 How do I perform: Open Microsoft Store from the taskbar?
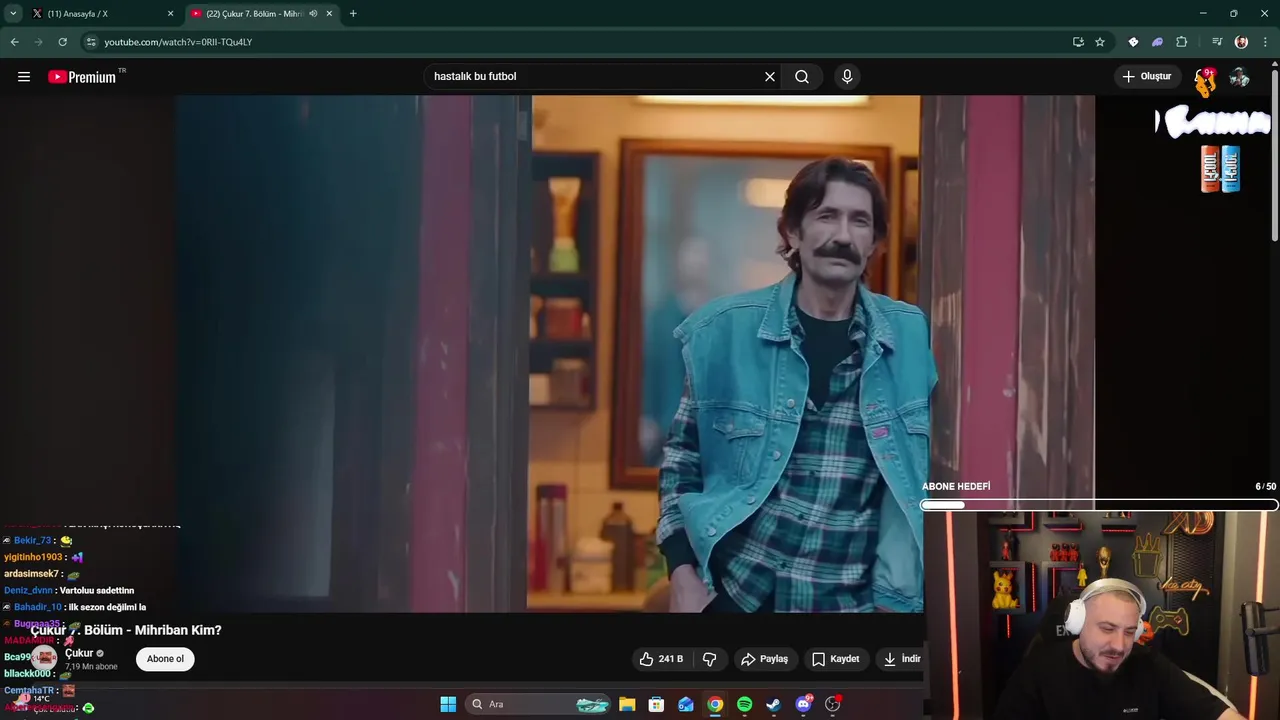click(x=656, y=704)
